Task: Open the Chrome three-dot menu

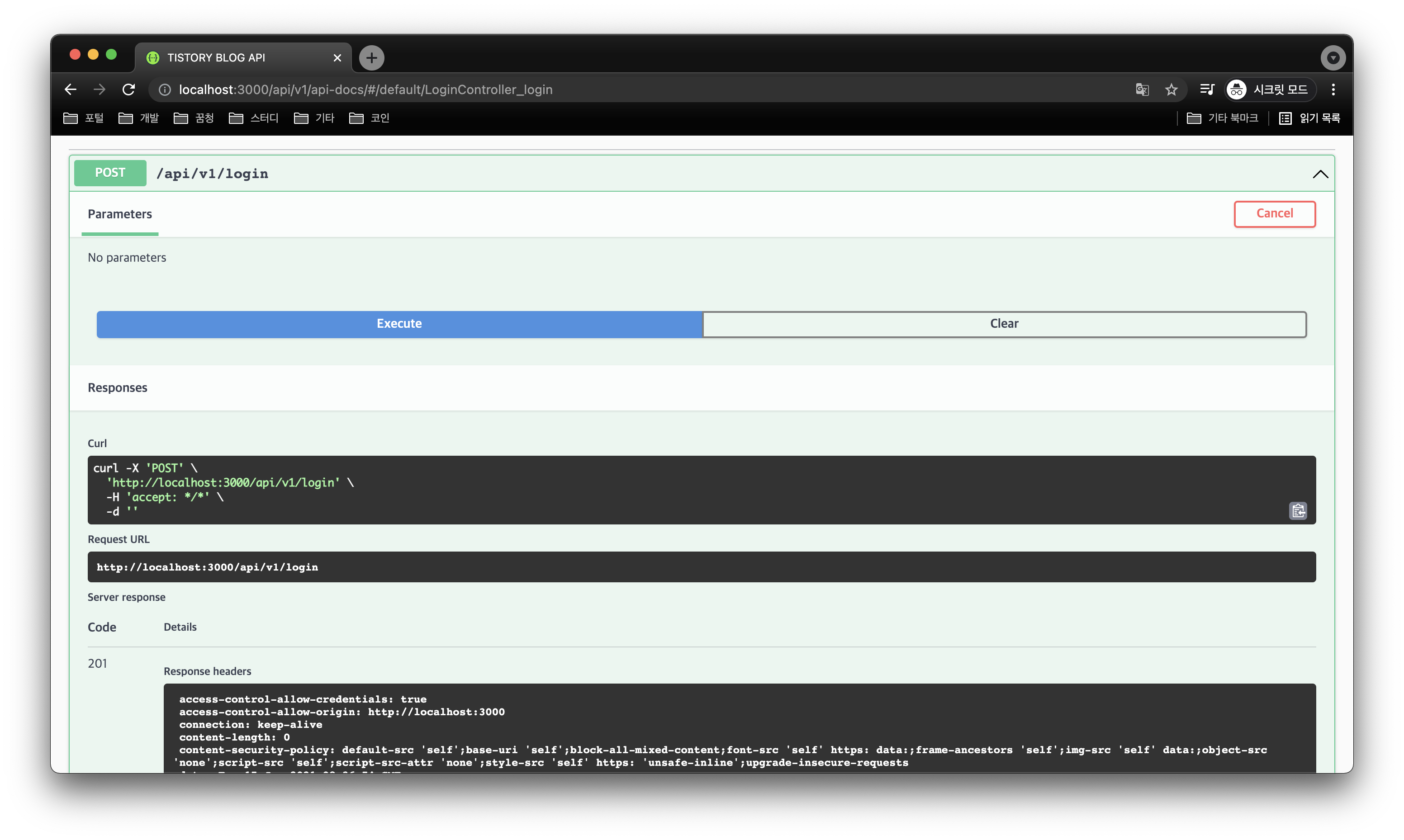Action: point(1333,90)
